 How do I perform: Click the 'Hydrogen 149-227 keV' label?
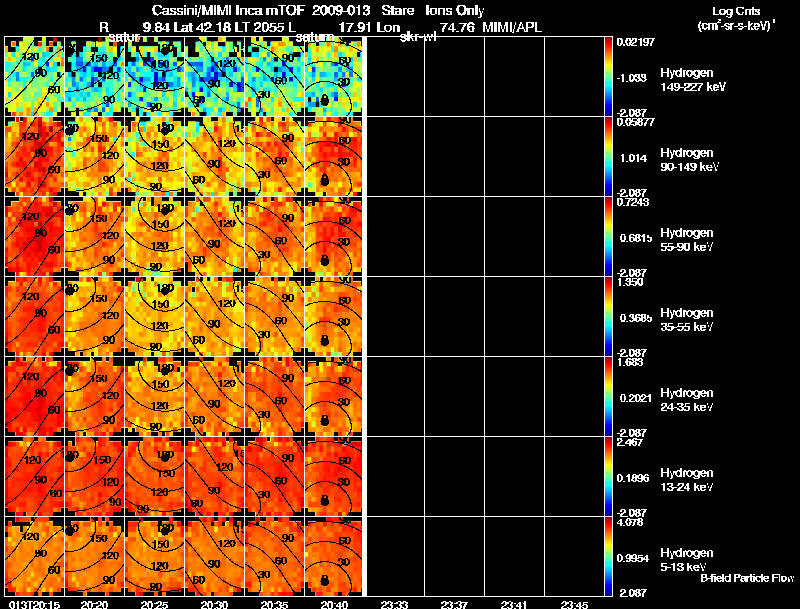tap(693, 80)
